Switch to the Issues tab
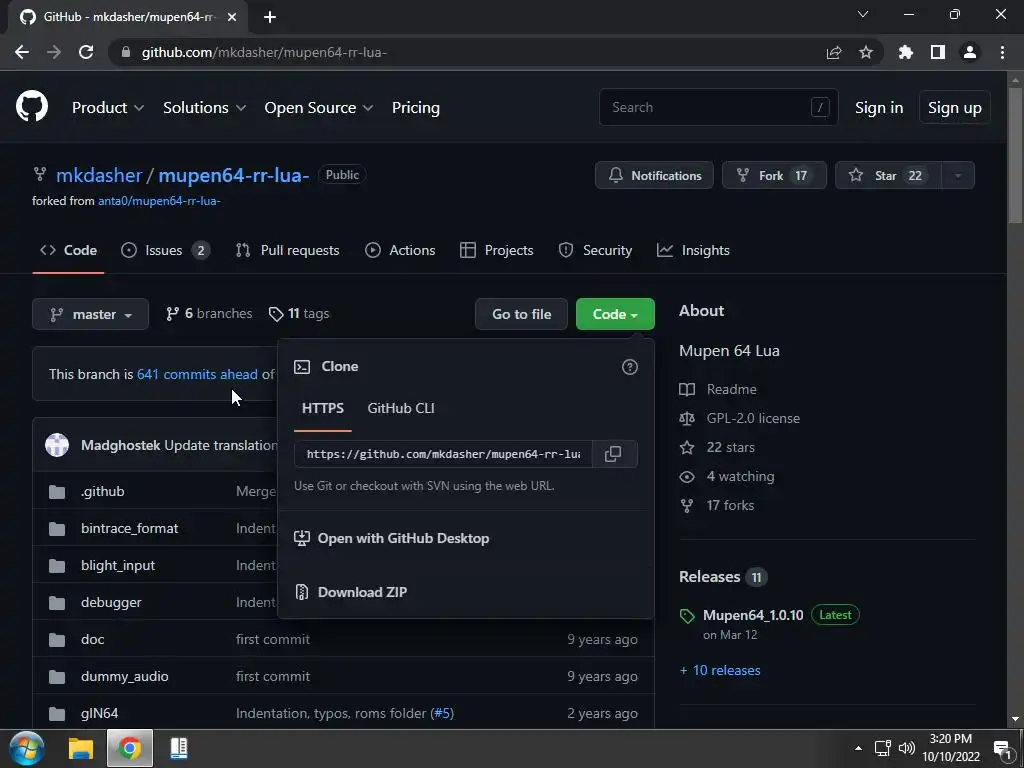 pyautogui.click(x=166, y=250)
